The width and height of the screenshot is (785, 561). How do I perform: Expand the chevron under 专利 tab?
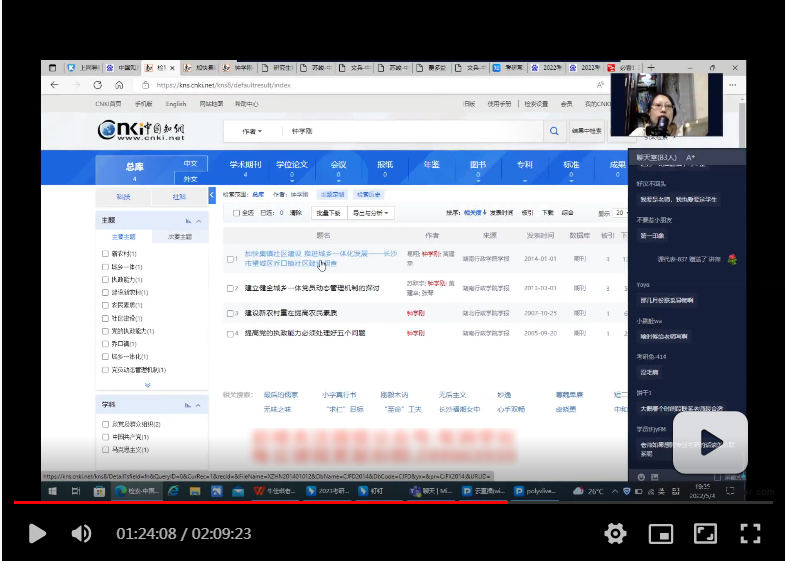tap(525, 181)
